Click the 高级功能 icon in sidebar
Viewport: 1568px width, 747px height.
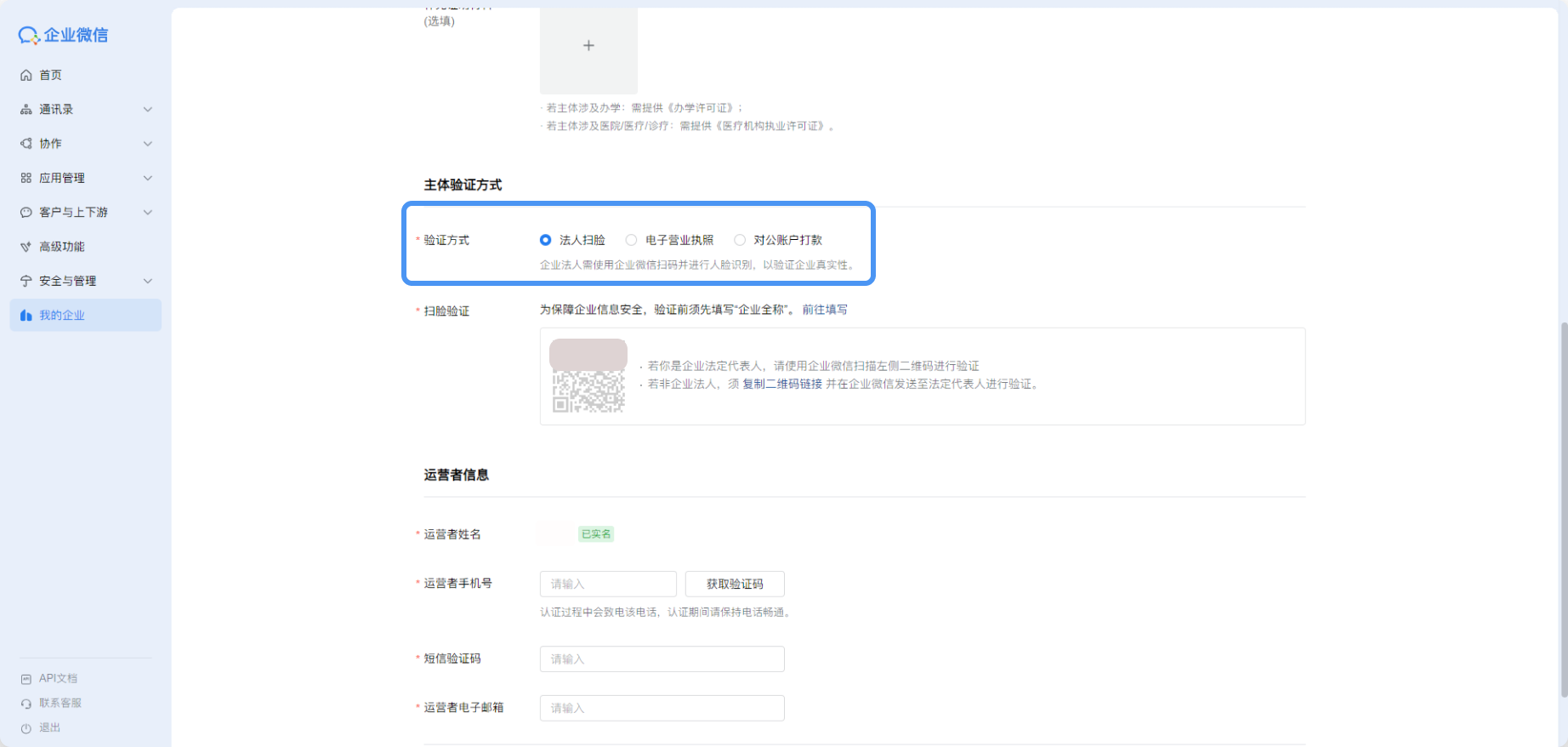tap(26, 247)
